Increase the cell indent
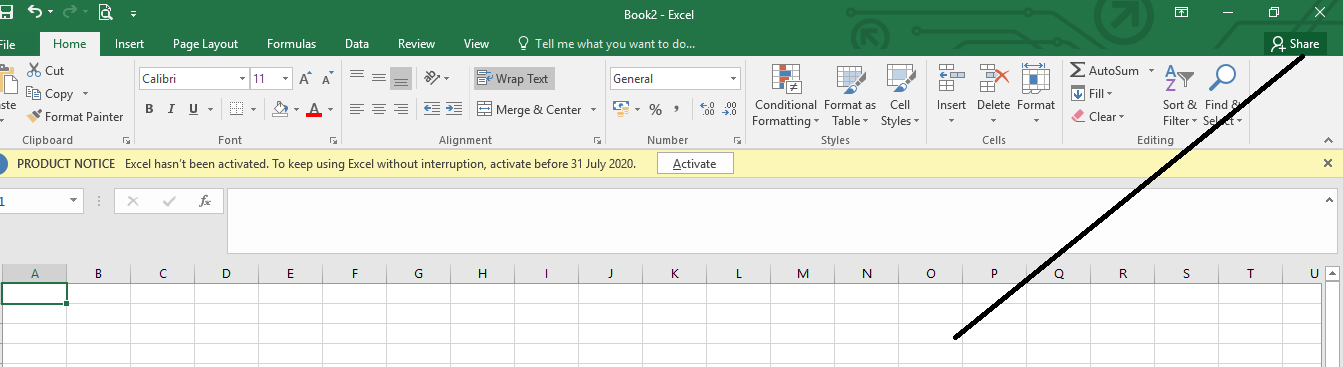The width and height of the screenshot is (1343, 367). click(x=454, y=109)
